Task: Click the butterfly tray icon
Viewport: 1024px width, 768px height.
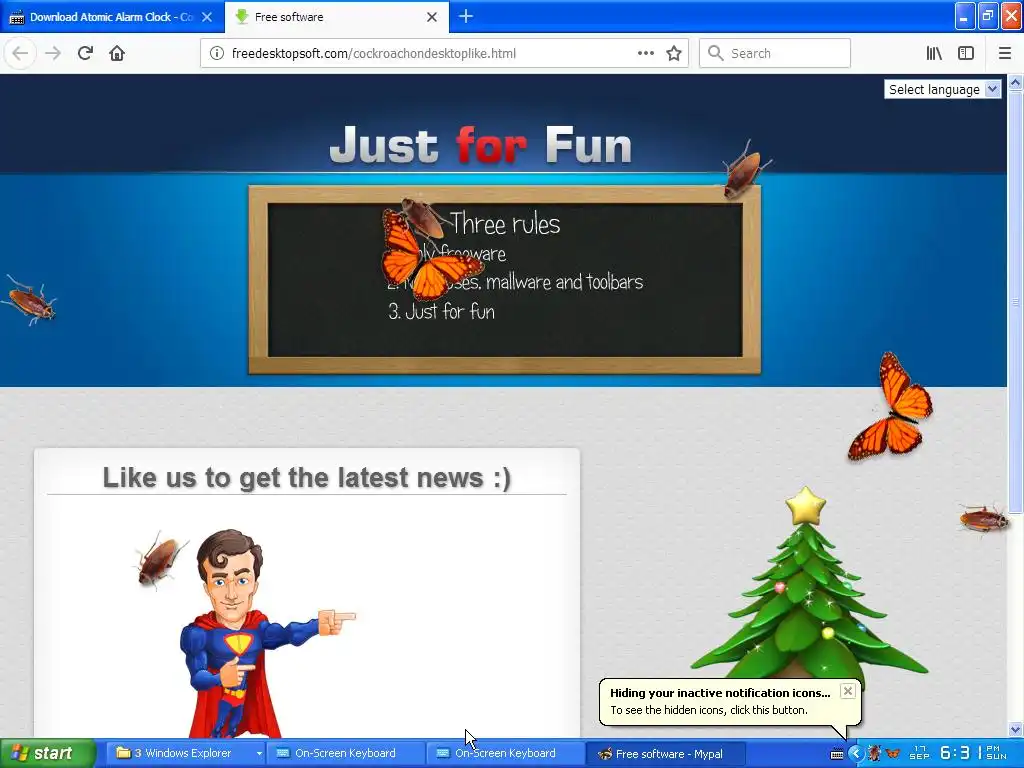Action: (893, 753)
